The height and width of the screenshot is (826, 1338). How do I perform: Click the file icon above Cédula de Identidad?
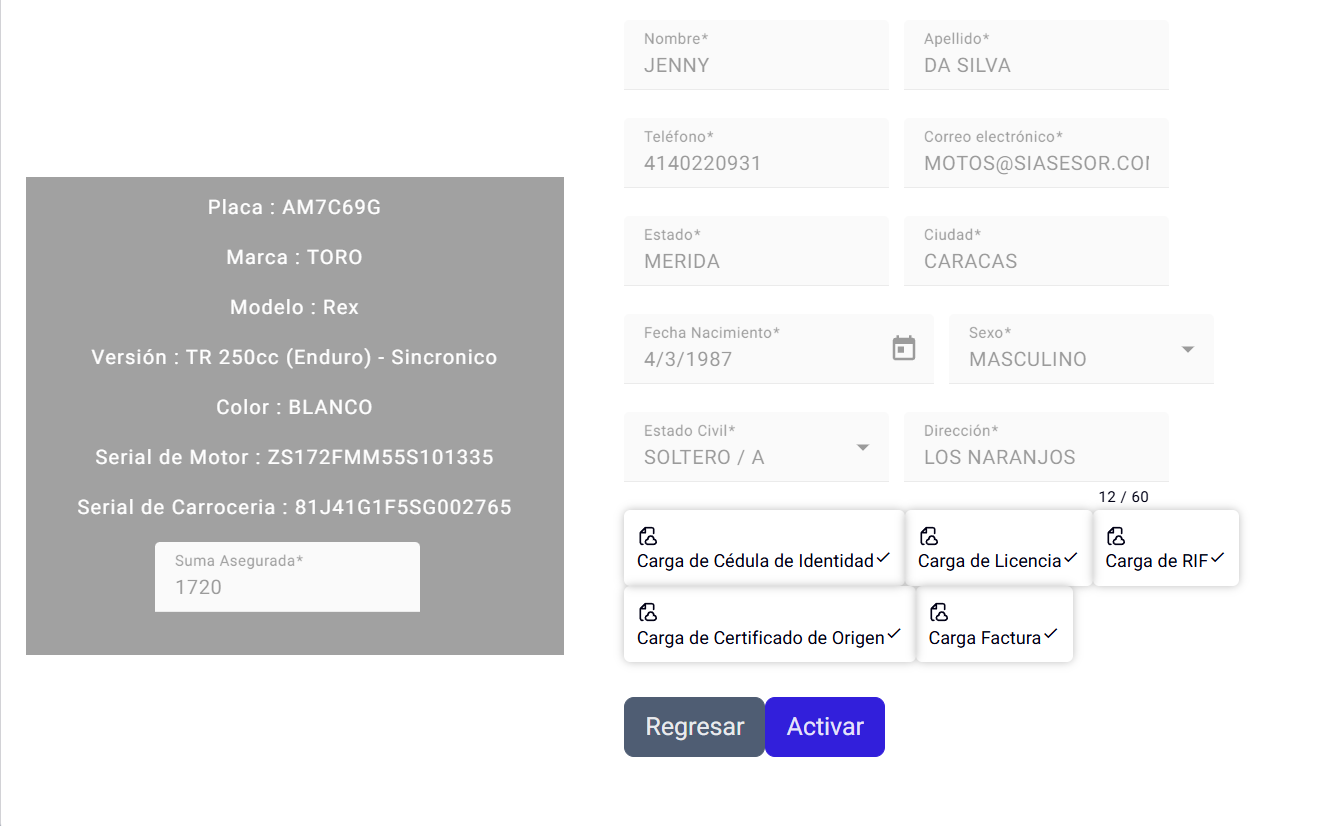click(647, 537)
